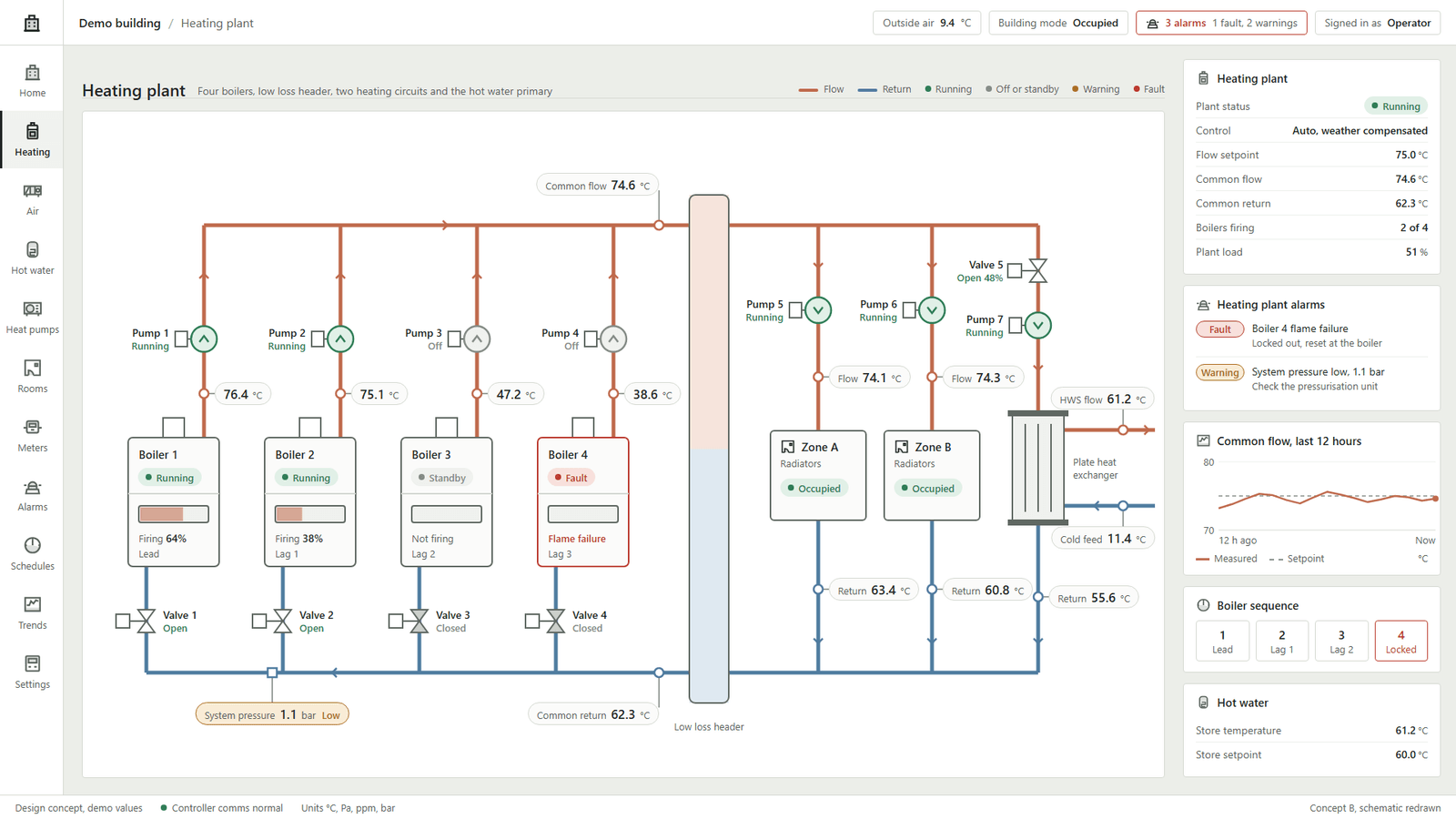Click the Boiler 1 76.4 °C temperature tag
Screen dimensions: 1456x819
point(243,394)
